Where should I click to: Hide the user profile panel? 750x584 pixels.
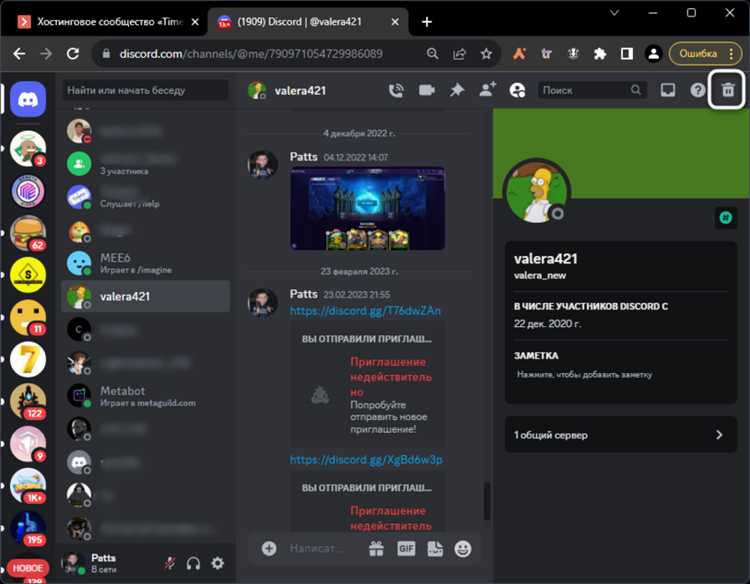(x=517, y=90)
